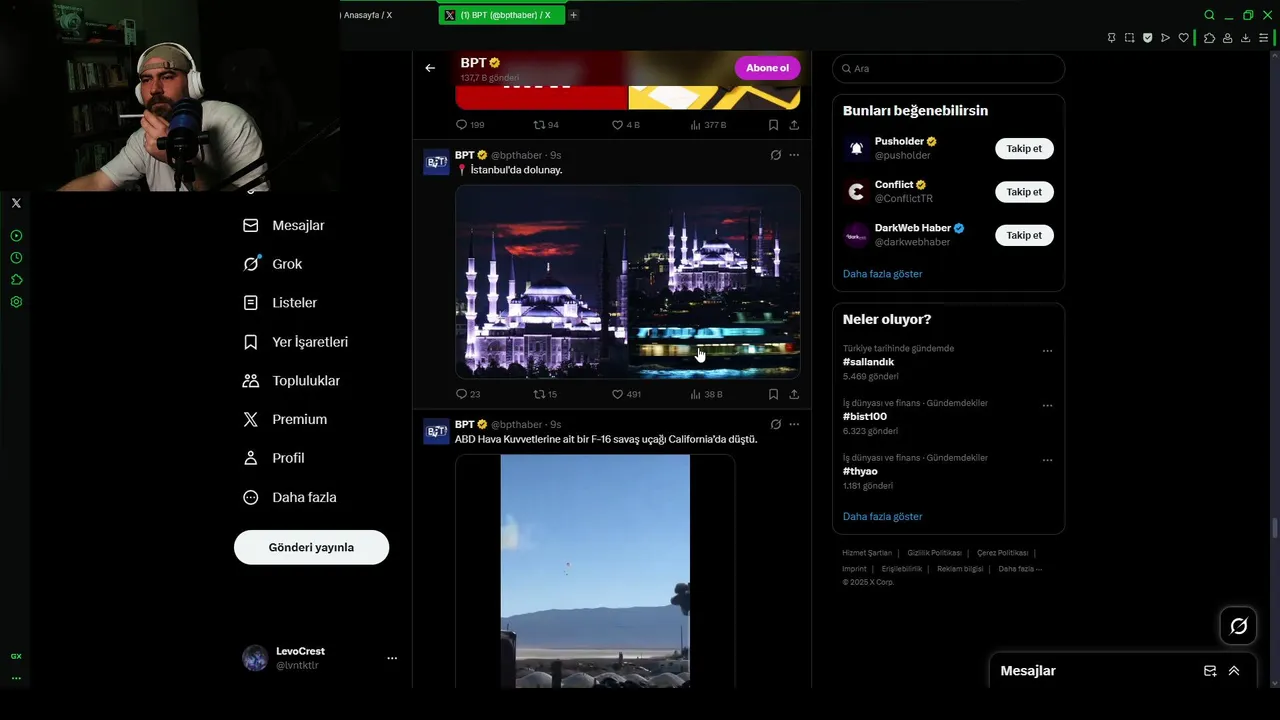Open the extensions cube in browser toolbar
Viewport: 1280px width, 720px height.
click(1209, 38)
